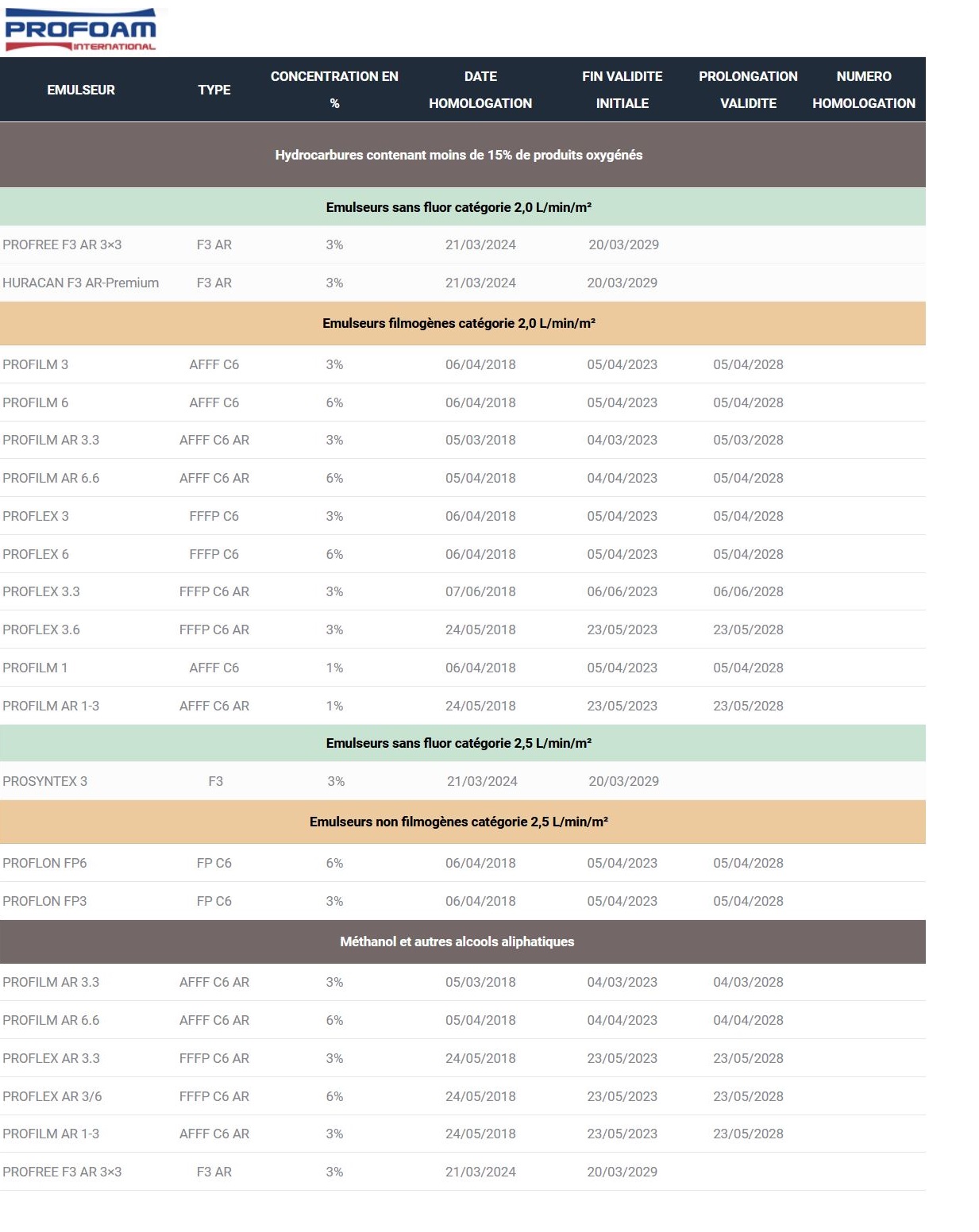
Task: Click the PROFLEX AR 3/6 product name
Action: point(52,1096)
